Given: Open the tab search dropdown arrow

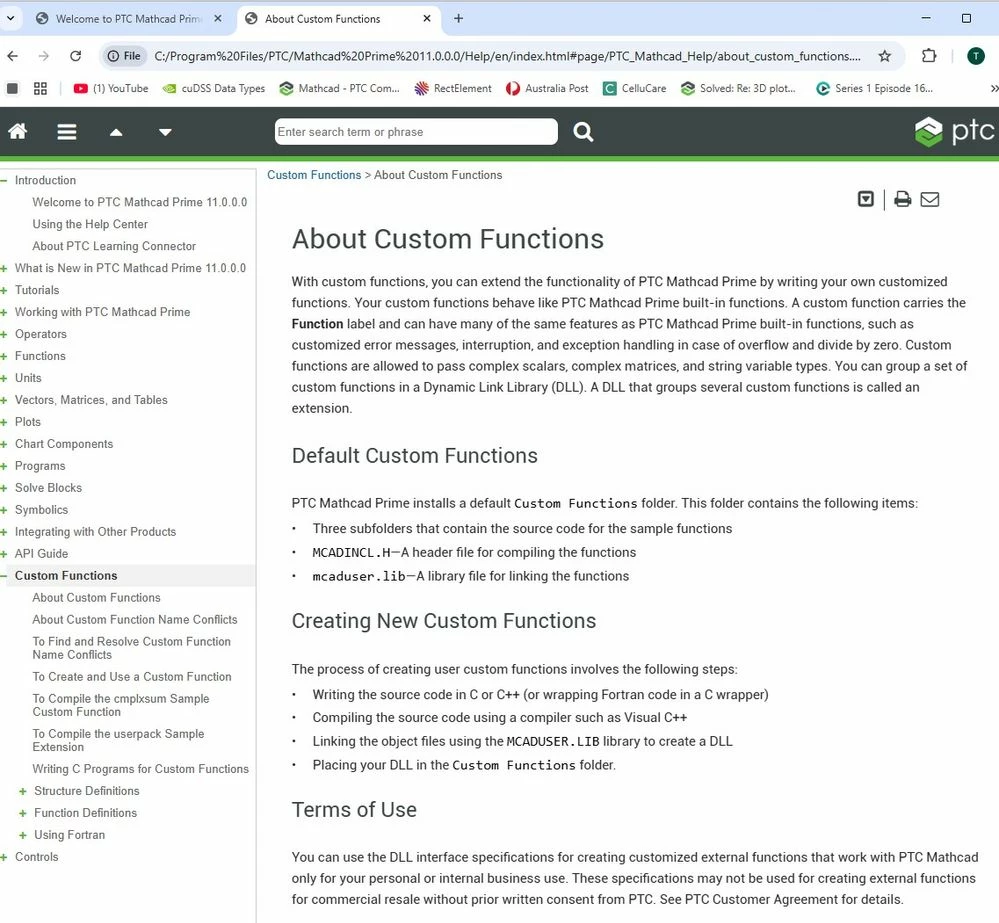Looking at the screenshot, I should pyautogui.click(x=10, y=18).
